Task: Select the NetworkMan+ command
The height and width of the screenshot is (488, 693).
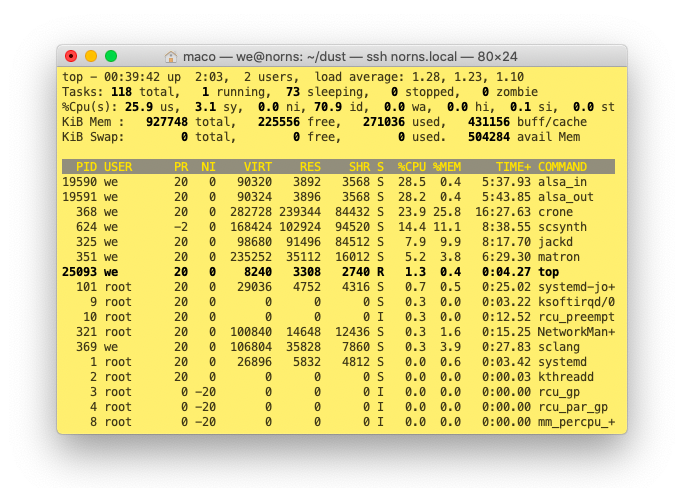Action: click(x=576, y=332)
